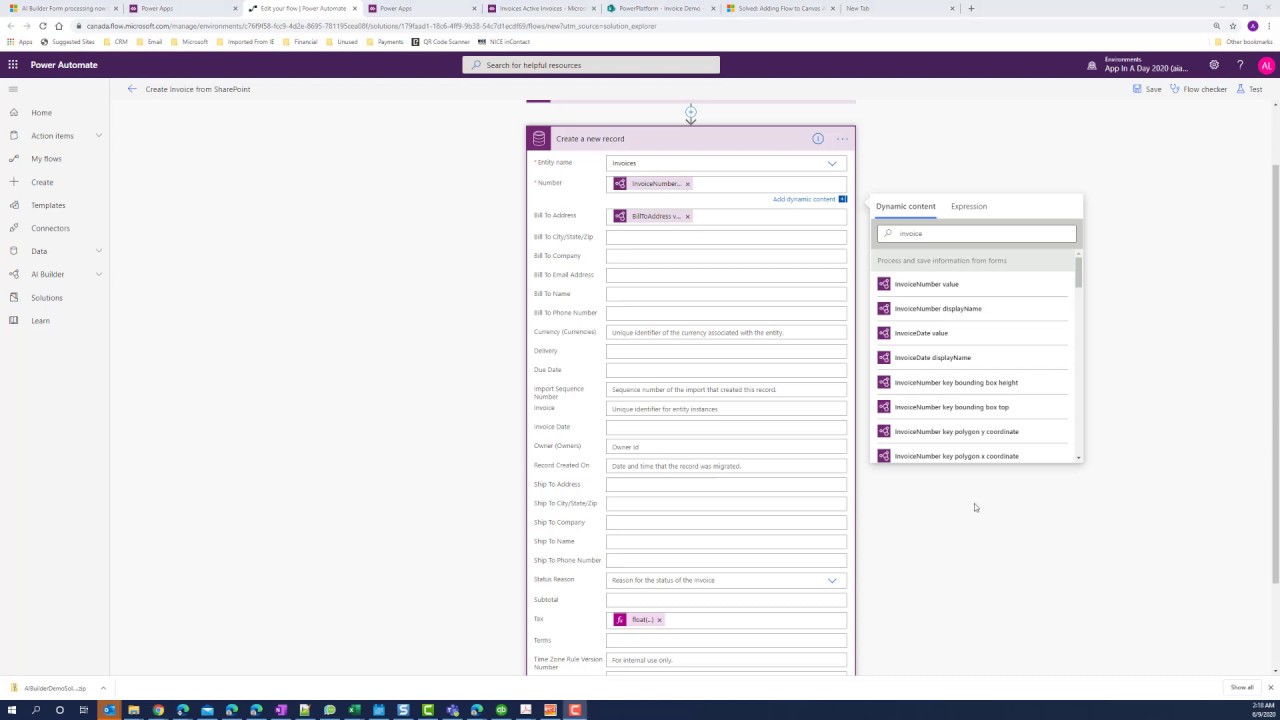Open the app launcher waffle icon
This screenshot has height=720, width=1280.
[13, 65]
